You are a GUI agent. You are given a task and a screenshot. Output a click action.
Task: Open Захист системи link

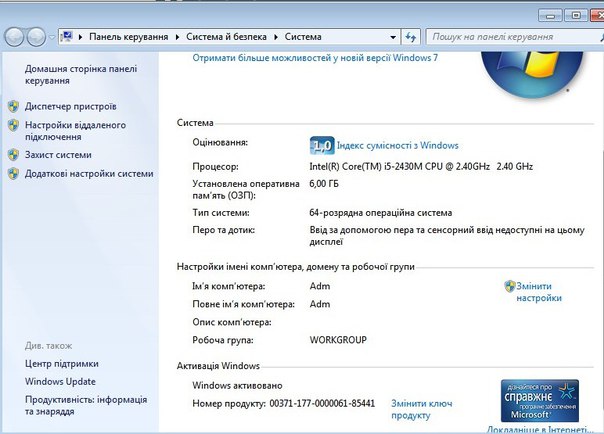tap(58, 155)
